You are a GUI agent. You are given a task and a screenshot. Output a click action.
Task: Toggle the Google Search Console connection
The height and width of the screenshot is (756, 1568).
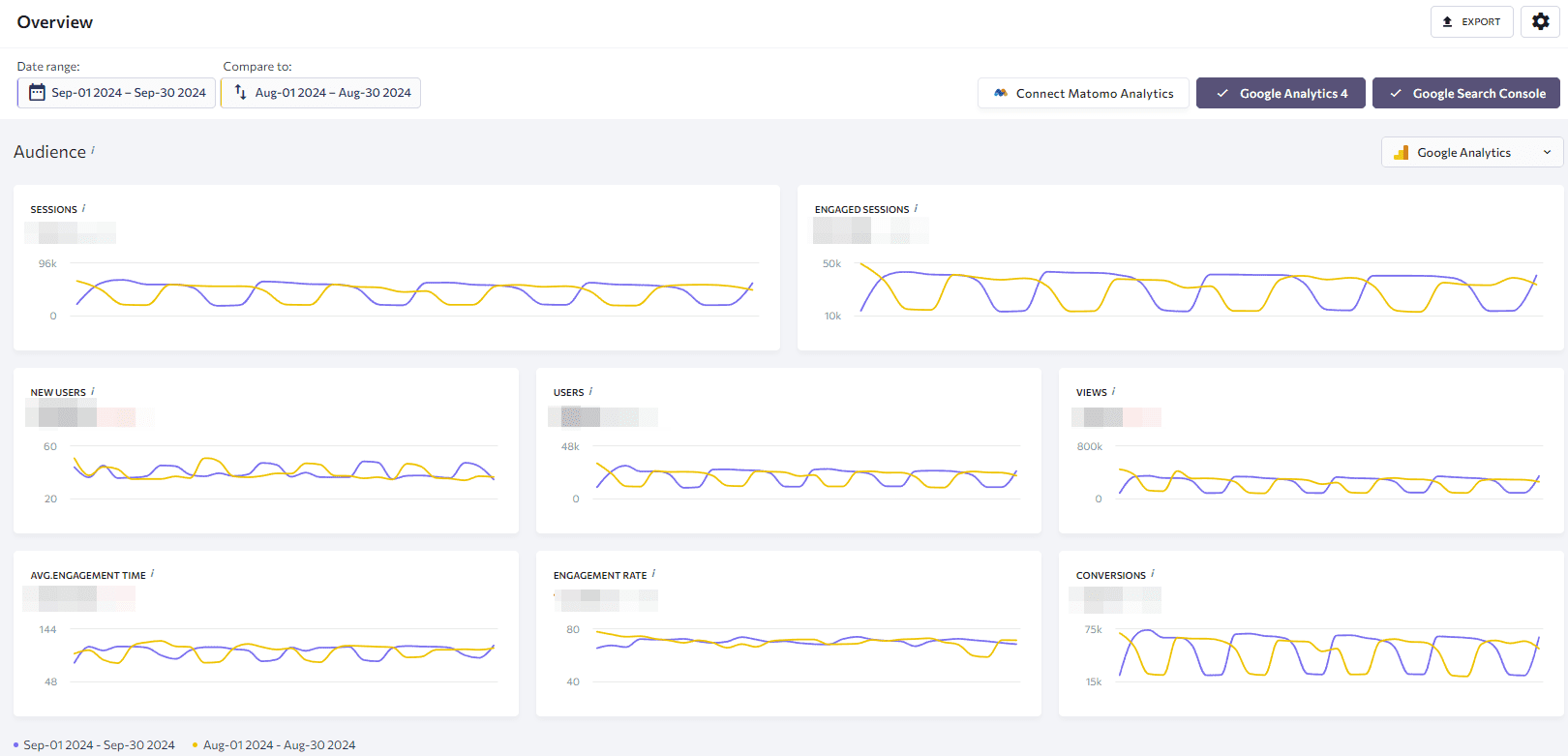1465,93
